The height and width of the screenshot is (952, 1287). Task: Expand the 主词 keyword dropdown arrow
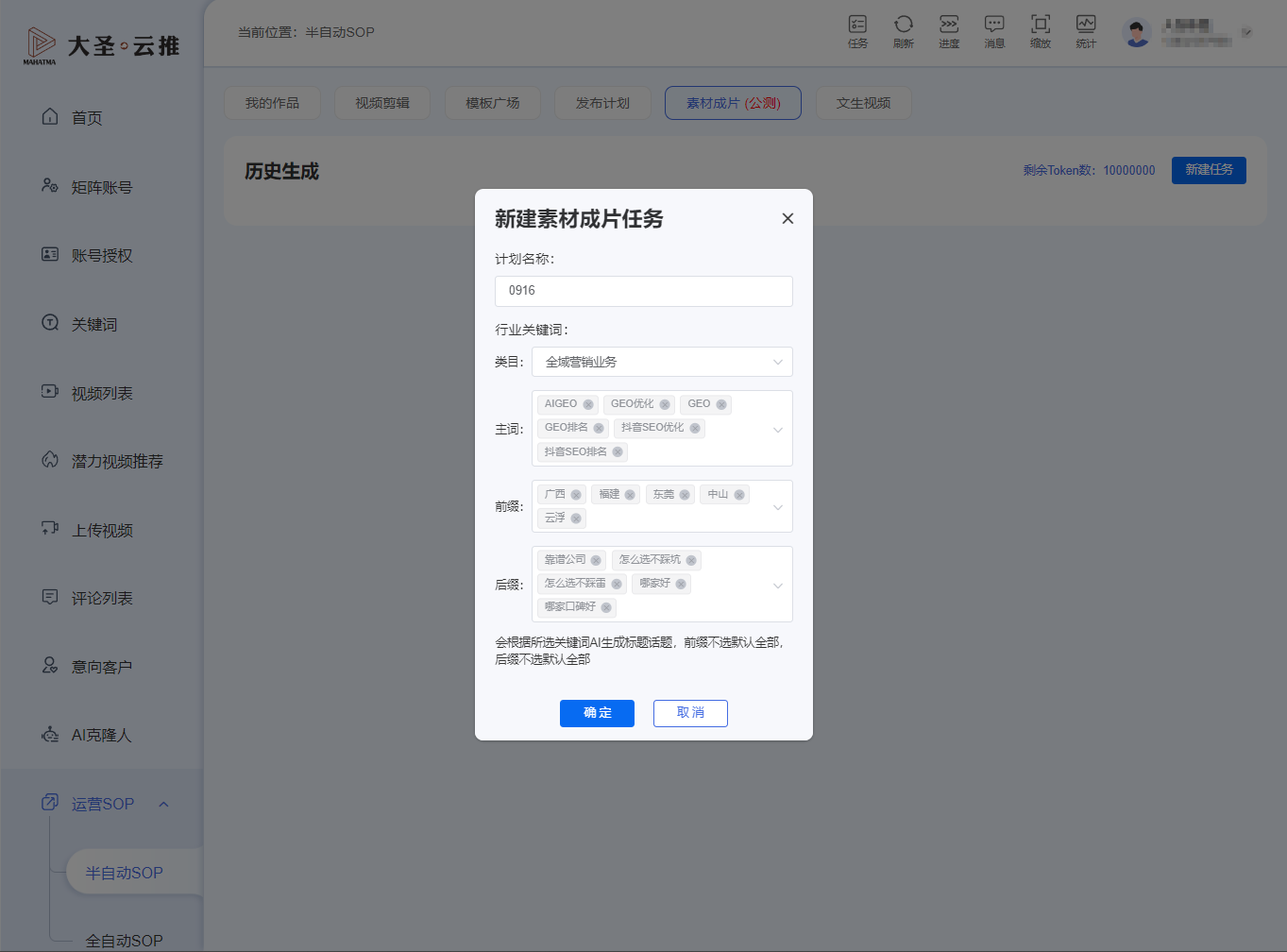778,430
